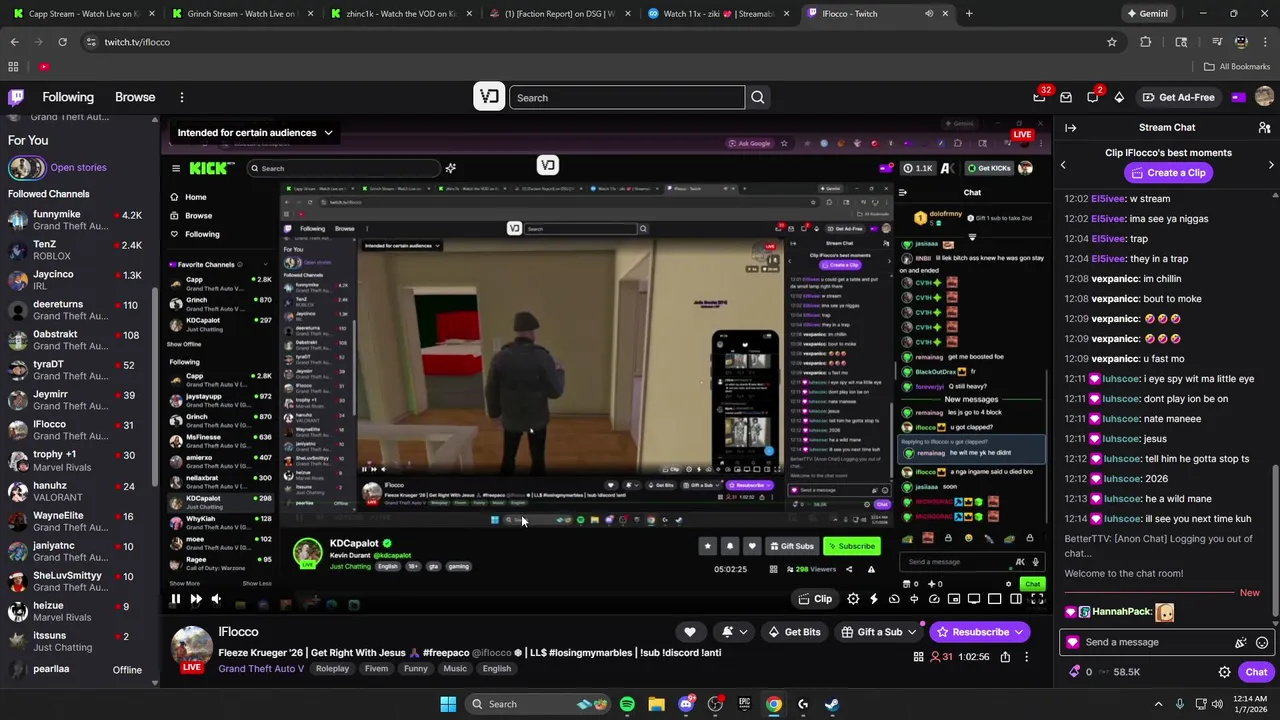Screen dimensions: 1280x720
Task: Focus the Twitch search field
Action: (627, 97)
